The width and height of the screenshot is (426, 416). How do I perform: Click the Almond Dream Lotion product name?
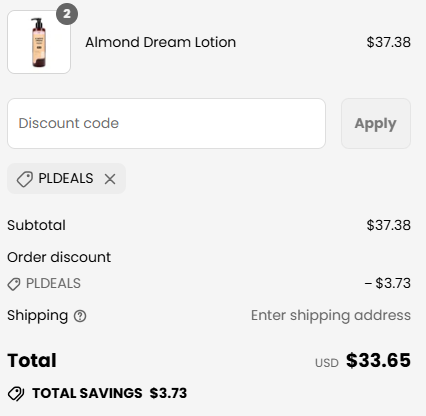tap(160, 42)
